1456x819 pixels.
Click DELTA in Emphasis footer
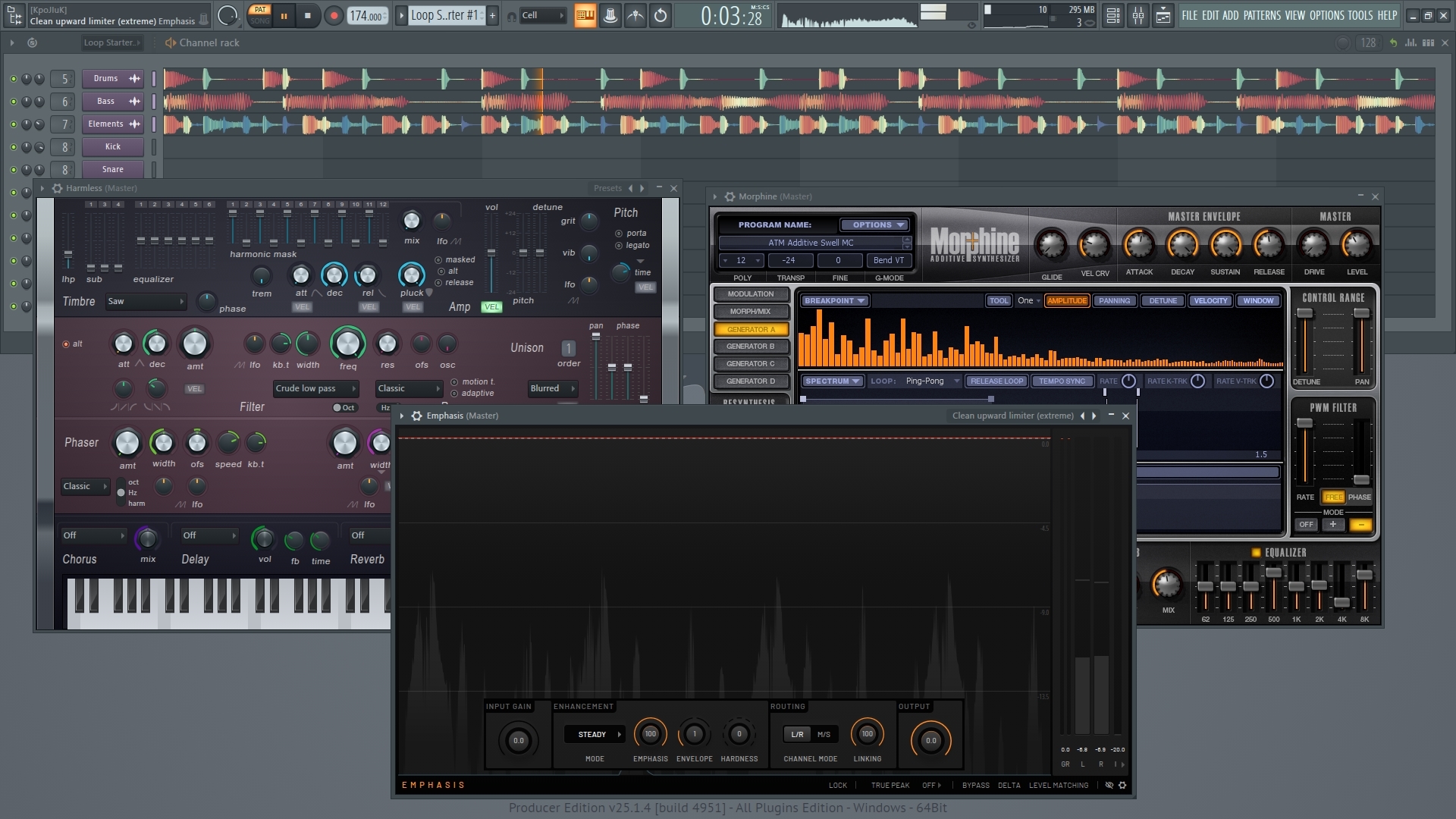[1009, 786]
